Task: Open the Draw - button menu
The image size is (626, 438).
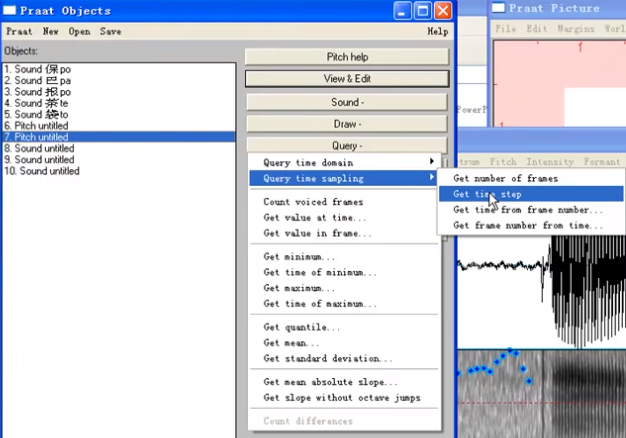Action: pyautogui.click(x=347, y=124)
